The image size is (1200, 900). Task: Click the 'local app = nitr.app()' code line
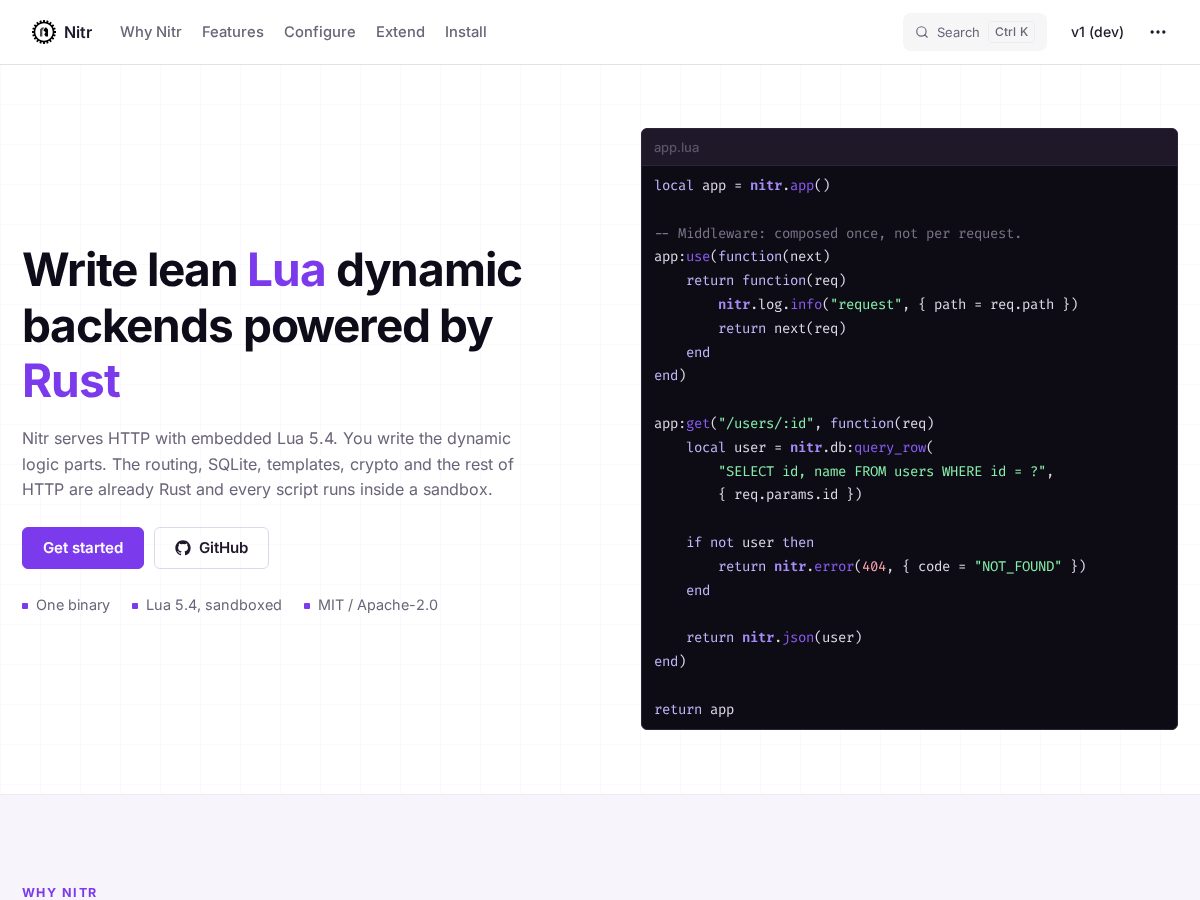point(742,185)
